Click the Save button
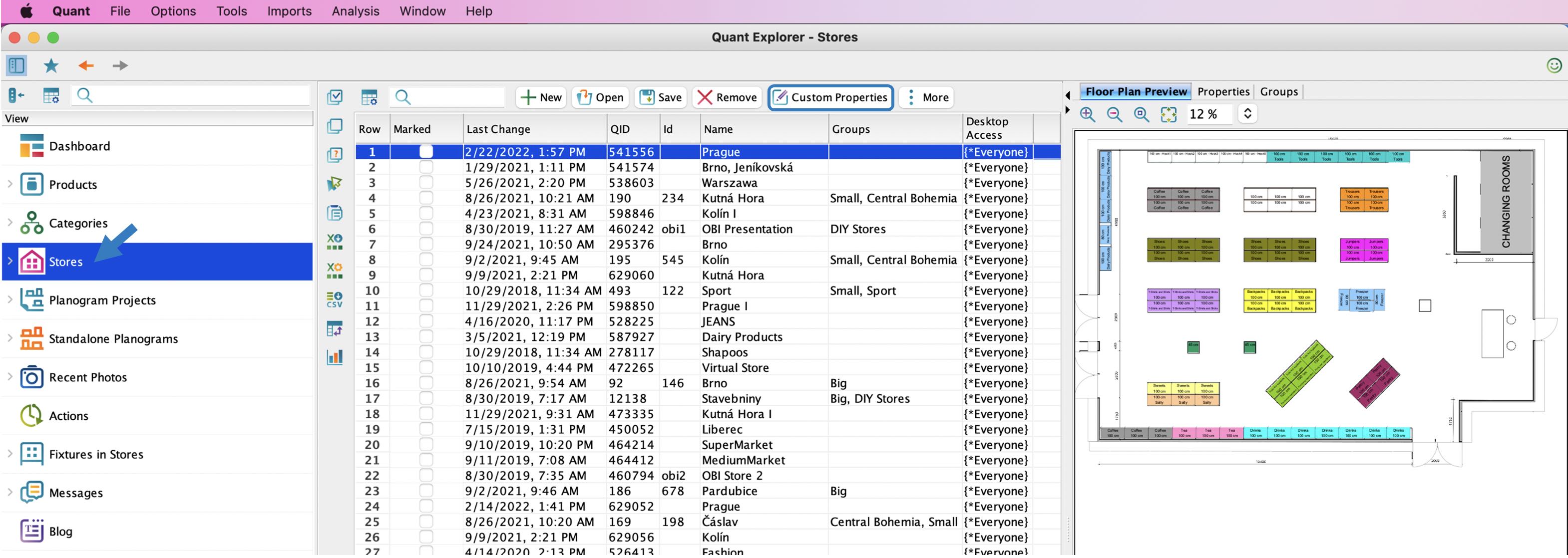Image resolution: width=1568 pixels, height=558 pixels. [661, 97]
